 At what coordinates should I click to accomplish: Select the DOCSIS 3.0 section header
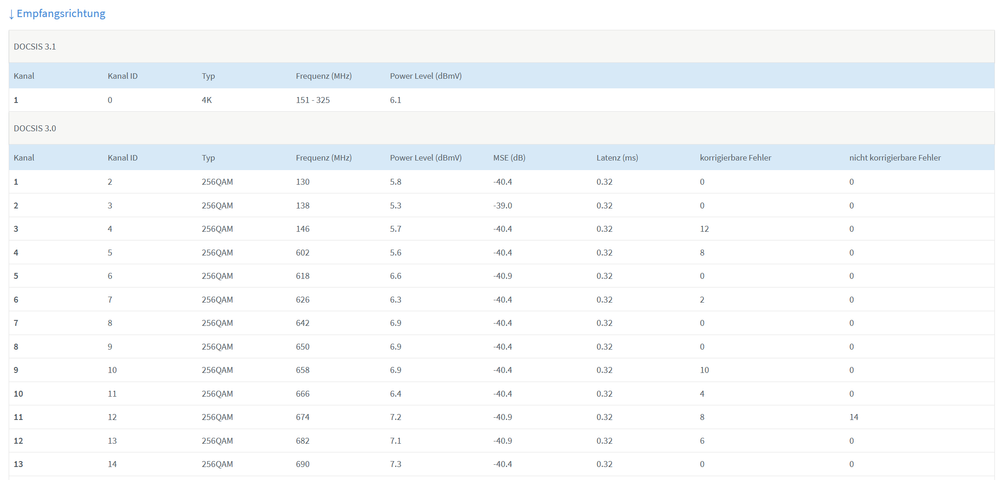(35, 129)
